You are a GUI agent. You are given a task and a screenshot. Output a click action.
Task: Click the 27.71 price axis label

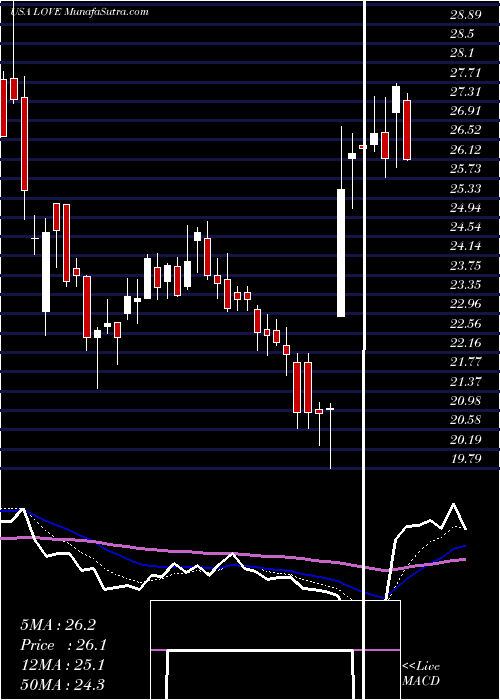466,72
